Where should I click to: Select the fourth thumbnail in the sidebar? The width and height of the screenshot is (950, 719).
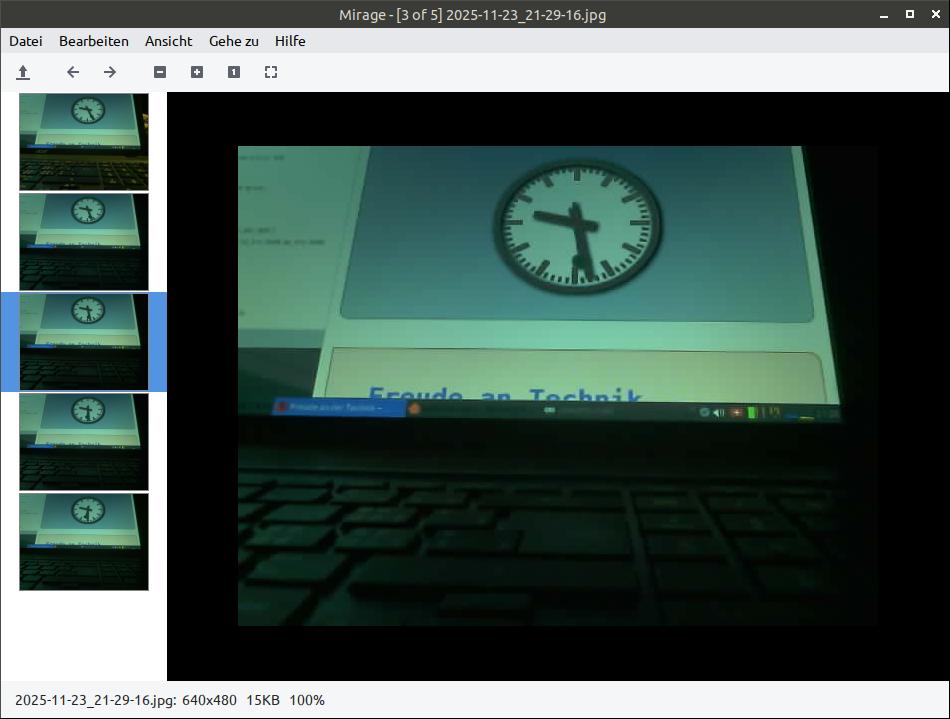84,441
